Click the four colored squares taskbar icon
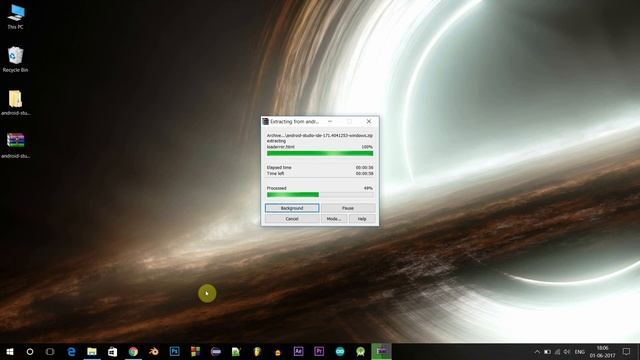Viewport: 640px width, 360px height. [196, 351]
